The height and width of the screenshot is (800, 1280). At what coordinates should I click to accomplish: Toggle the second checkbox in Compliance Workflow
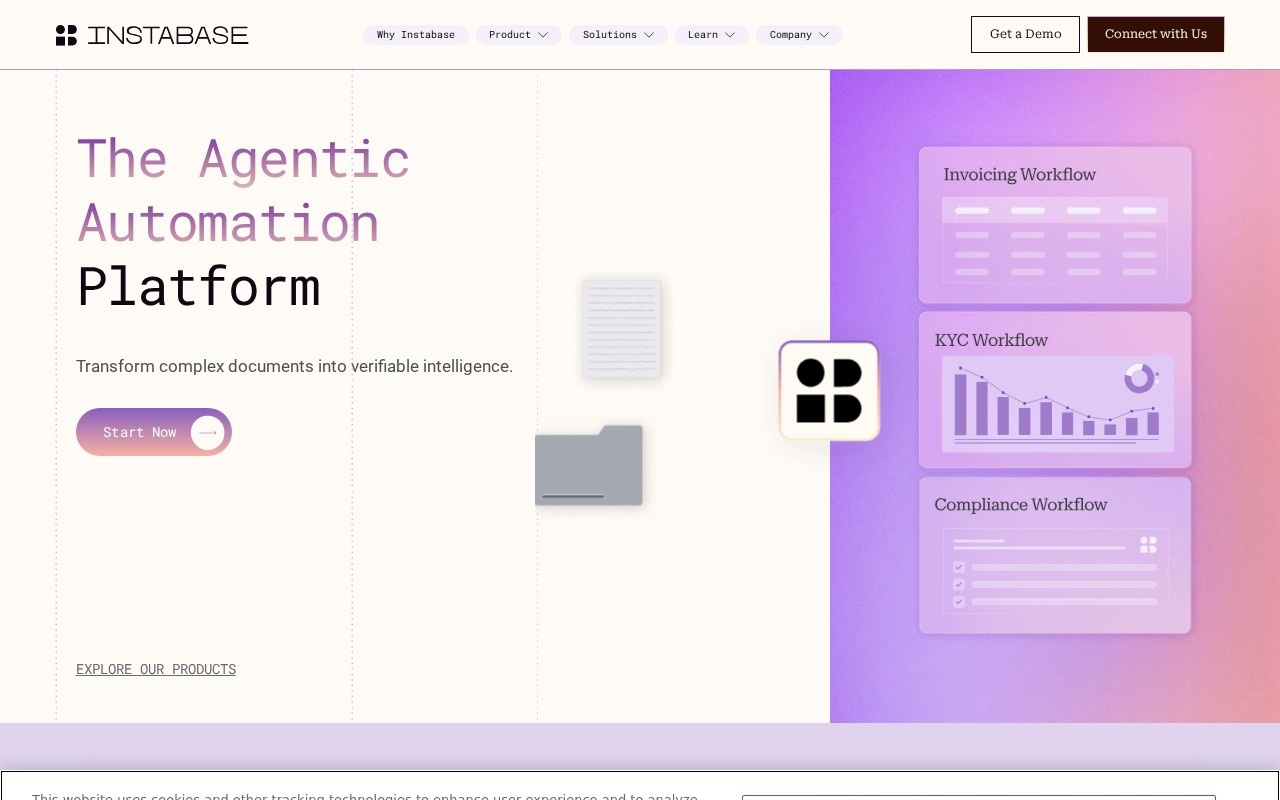tap(958, 584)
